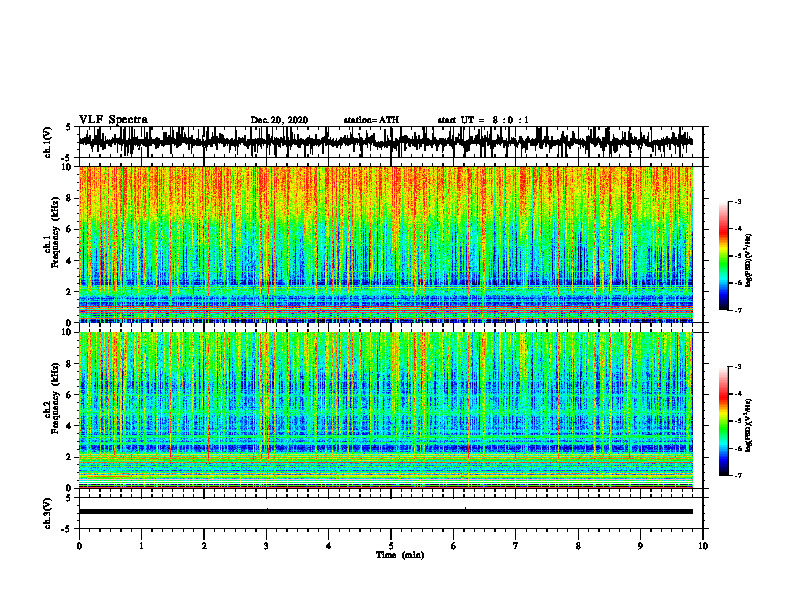Click the "-6" tick on ch.1 color bar

pyautogui.click(x=738, y=283)
